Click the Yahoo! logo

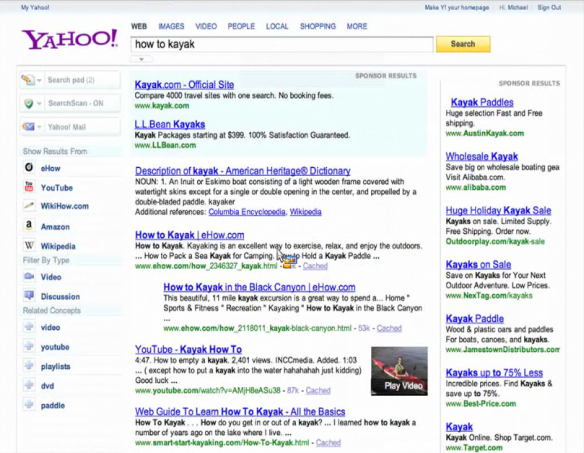pyautogui.click(x=70, y=39)
